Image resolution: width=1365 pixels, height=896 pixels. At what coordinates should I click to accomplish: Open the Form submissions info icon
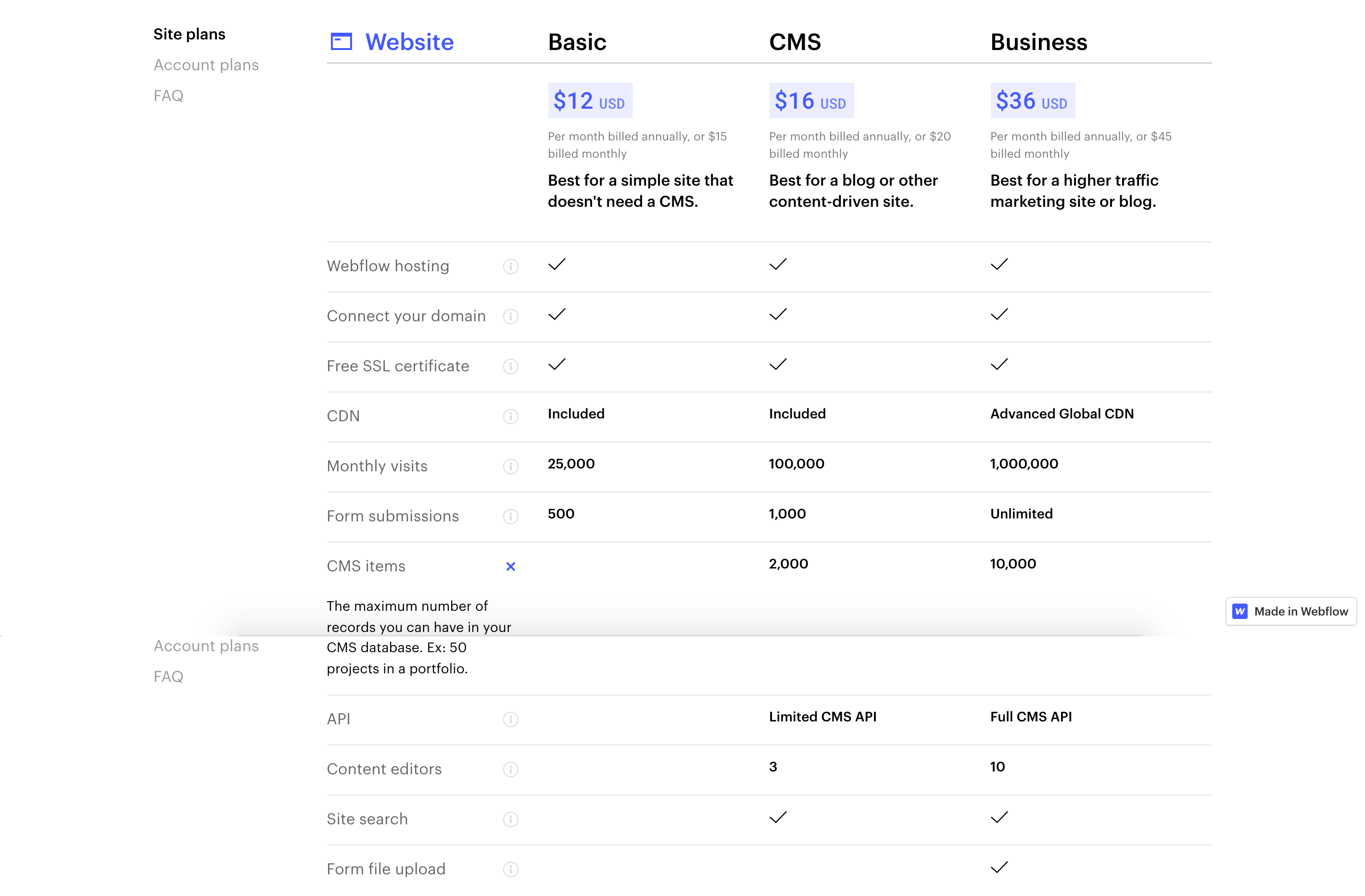[x=510, y=516]
